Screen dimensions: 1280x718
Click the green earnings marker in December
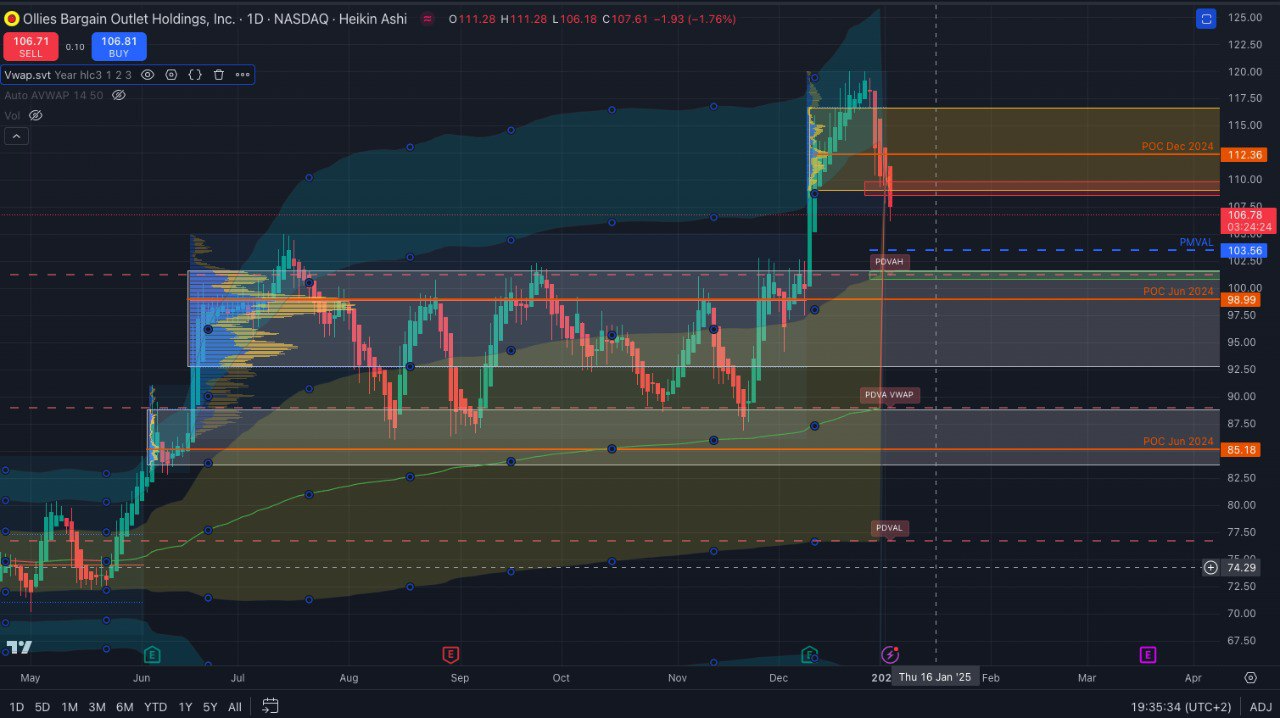810,655
